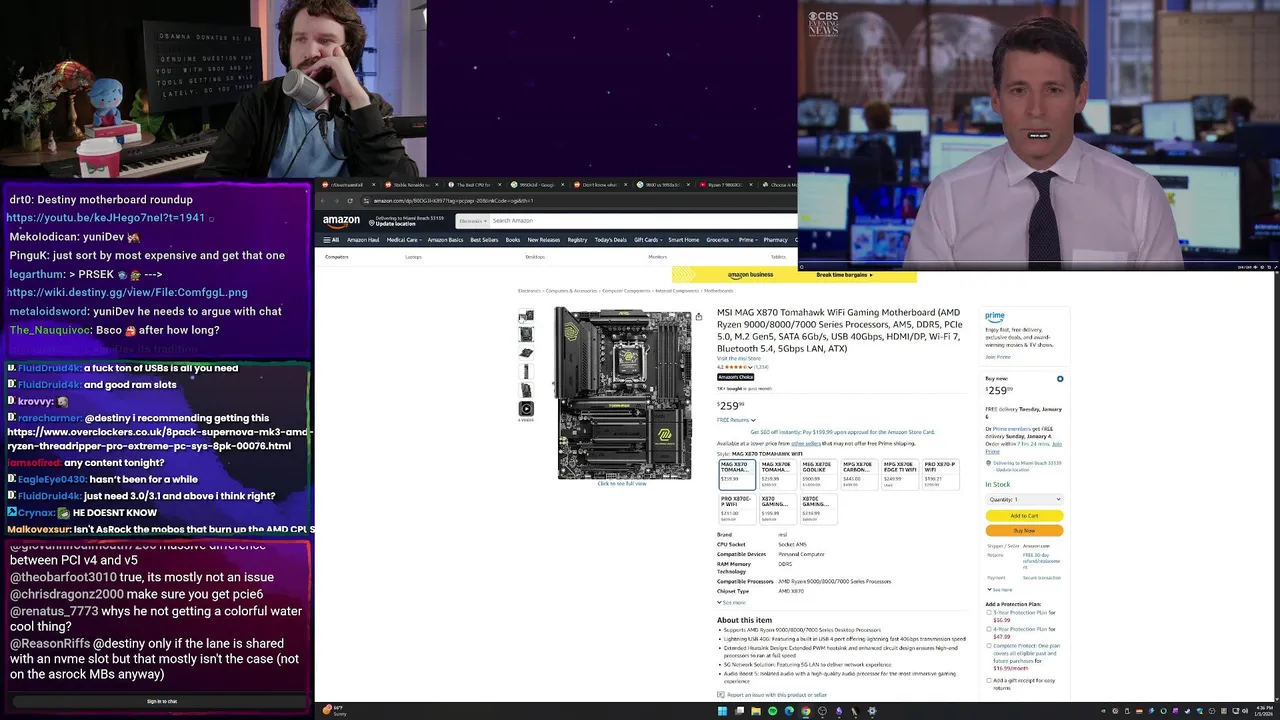Click the browser forward arrow

[x=336, y=201]
